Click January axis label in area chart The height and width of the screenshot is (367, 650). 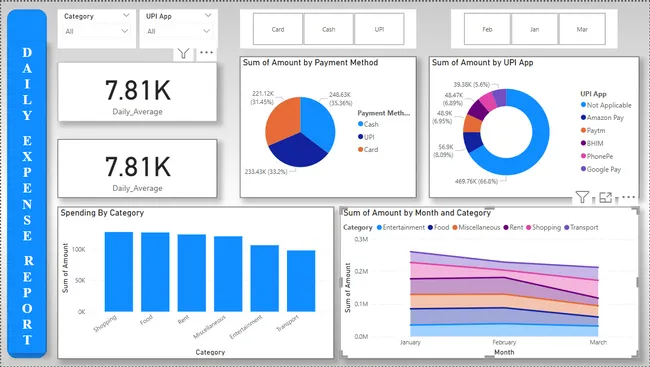[x=410, y=342]
